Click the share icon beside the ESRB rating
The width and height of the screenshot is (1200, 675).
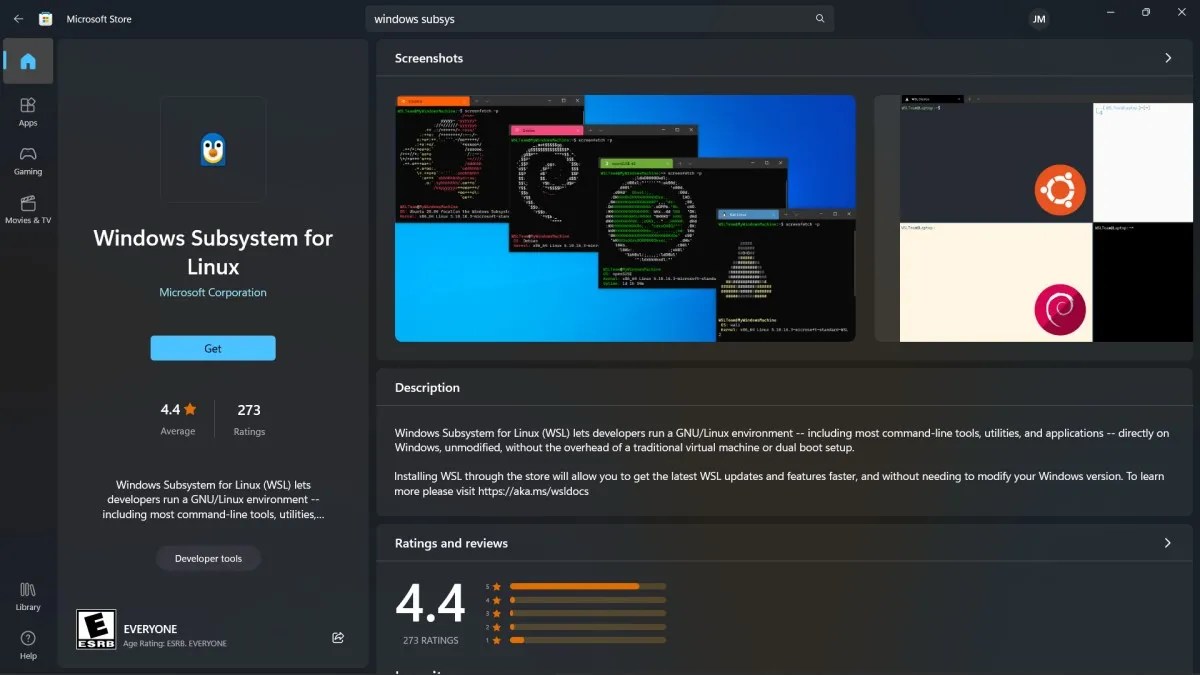pyautogui.click(x=337, y=637)
